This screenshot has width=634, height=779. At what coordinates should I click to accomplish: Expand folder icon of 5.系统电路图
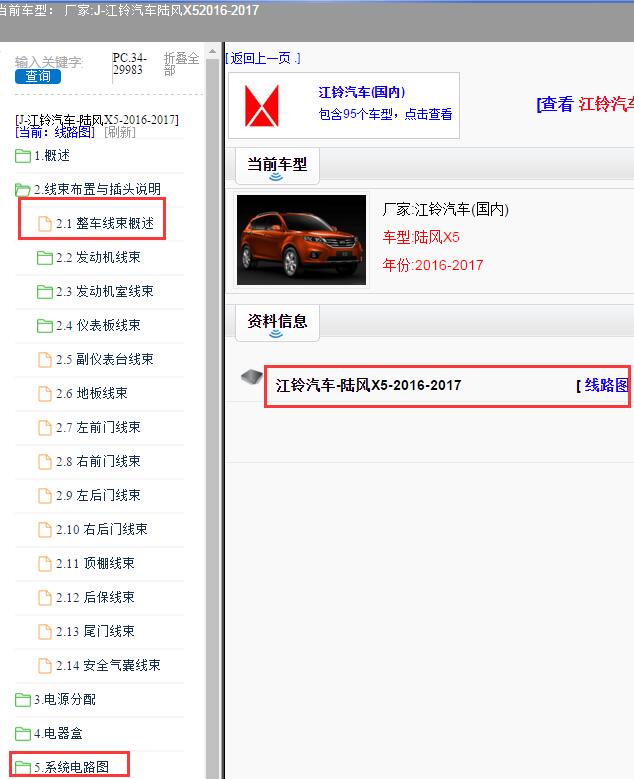(23, 768)
